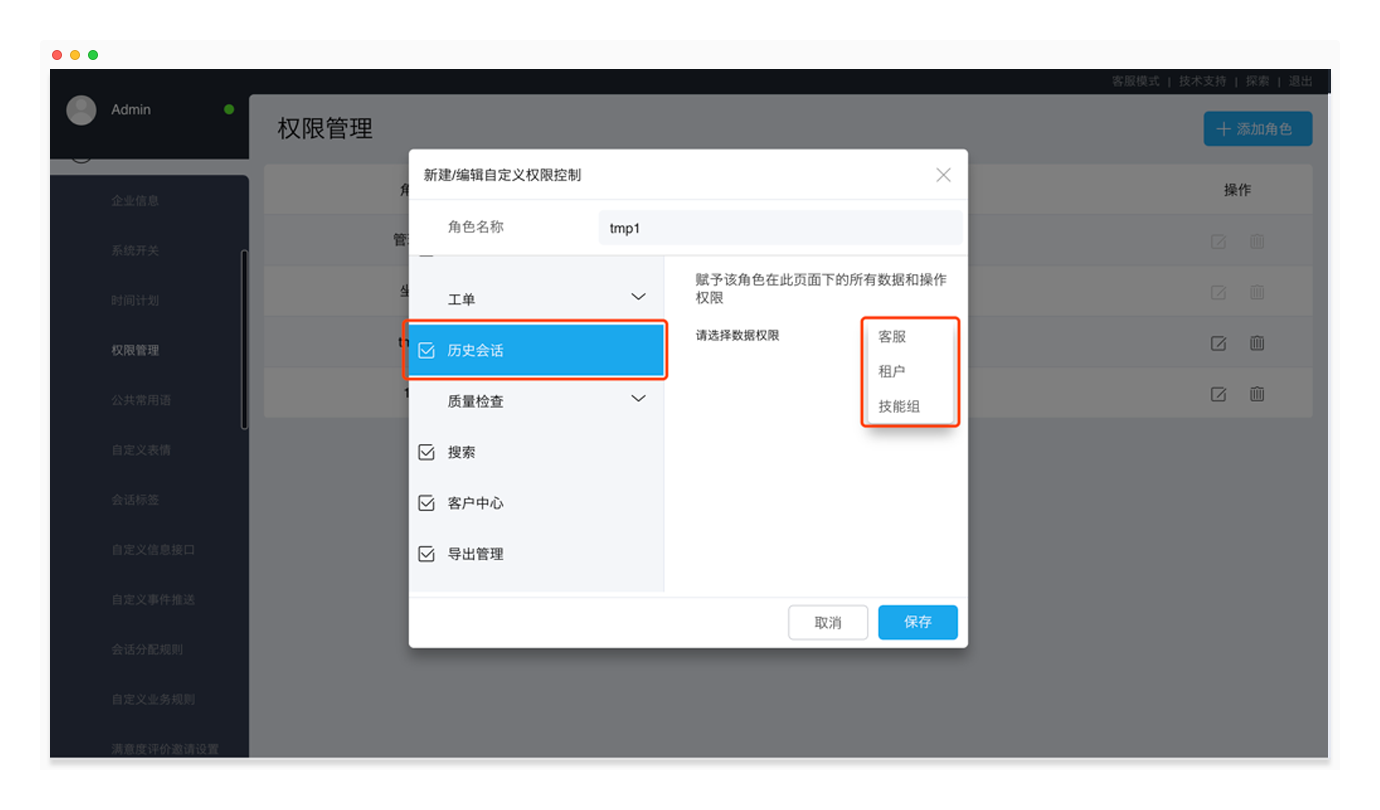Click the 保存 button

point(917,622)
